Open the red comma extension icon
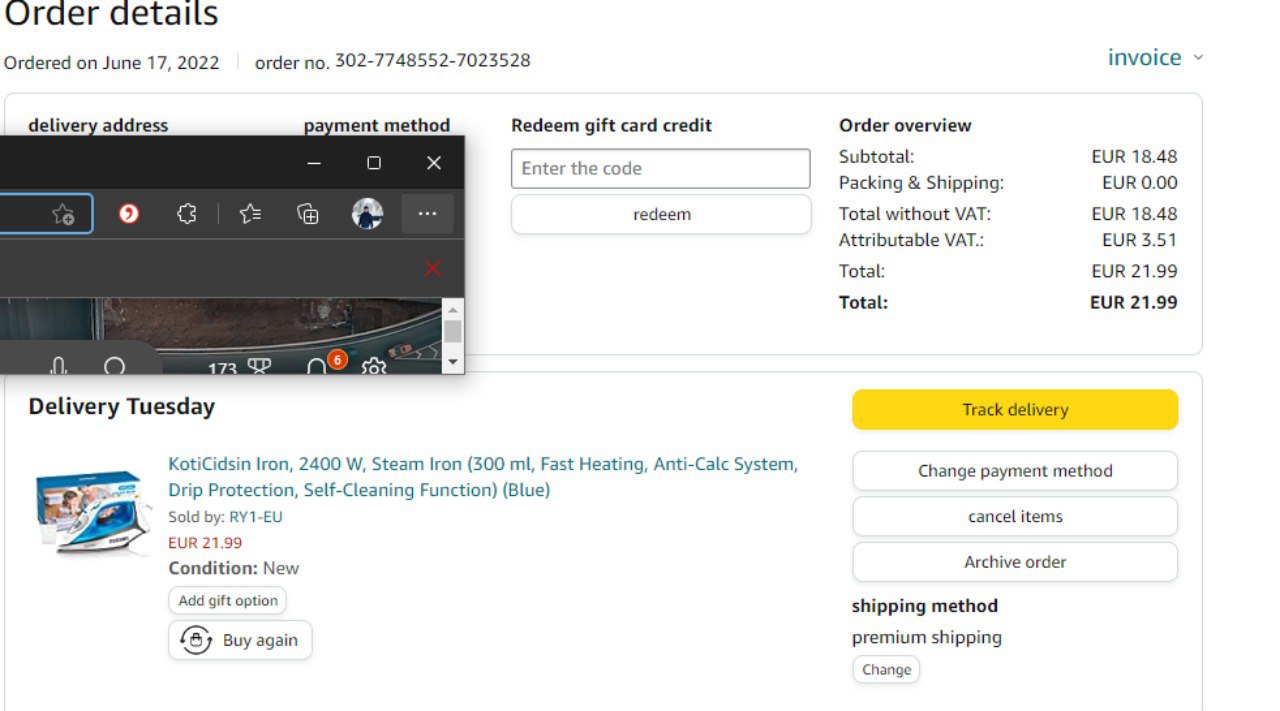 coord(128,214)
